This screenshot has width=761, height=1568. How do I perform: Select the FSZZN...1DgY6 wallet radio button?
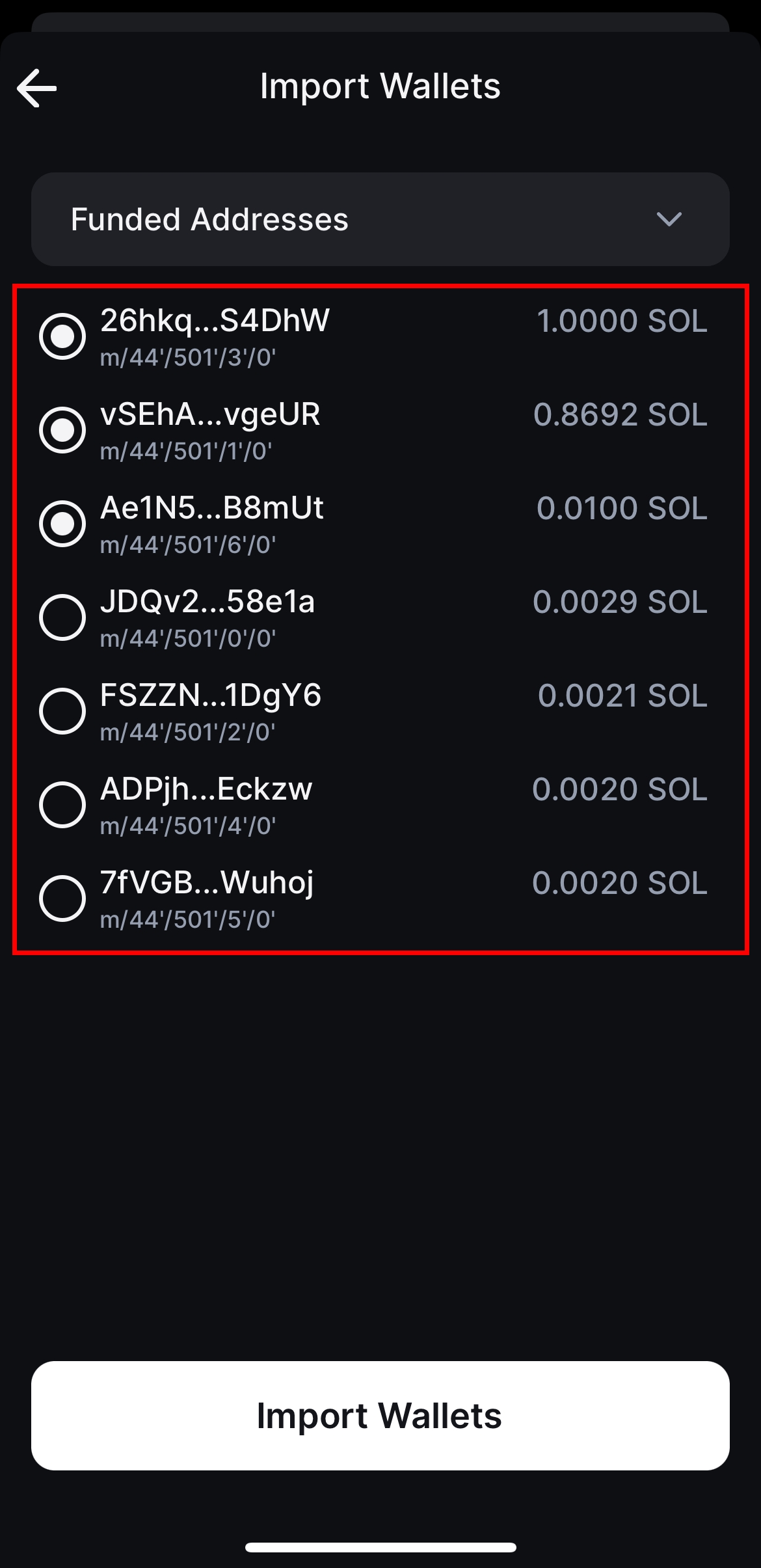62,711
